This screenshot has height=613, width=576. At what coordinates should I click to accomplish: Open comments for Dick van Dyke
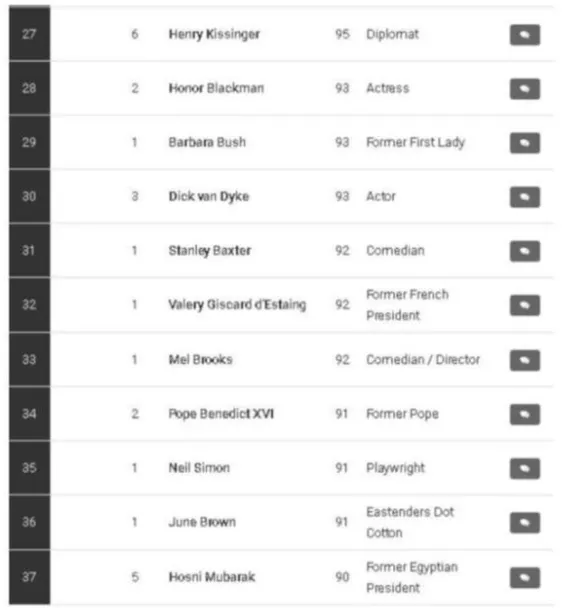(525, 197)
